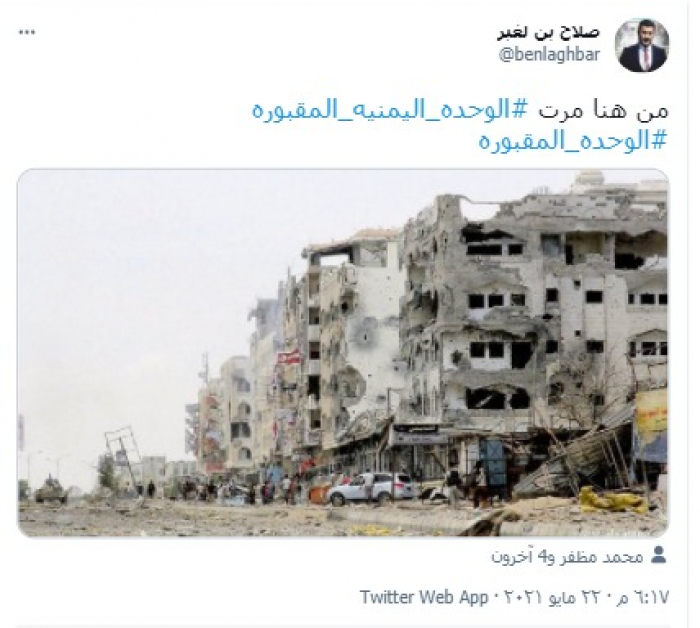Click tagged users محمد مظفر و4 آخرون
This screenshot has width=700, height=628.
tap(567, 556)
